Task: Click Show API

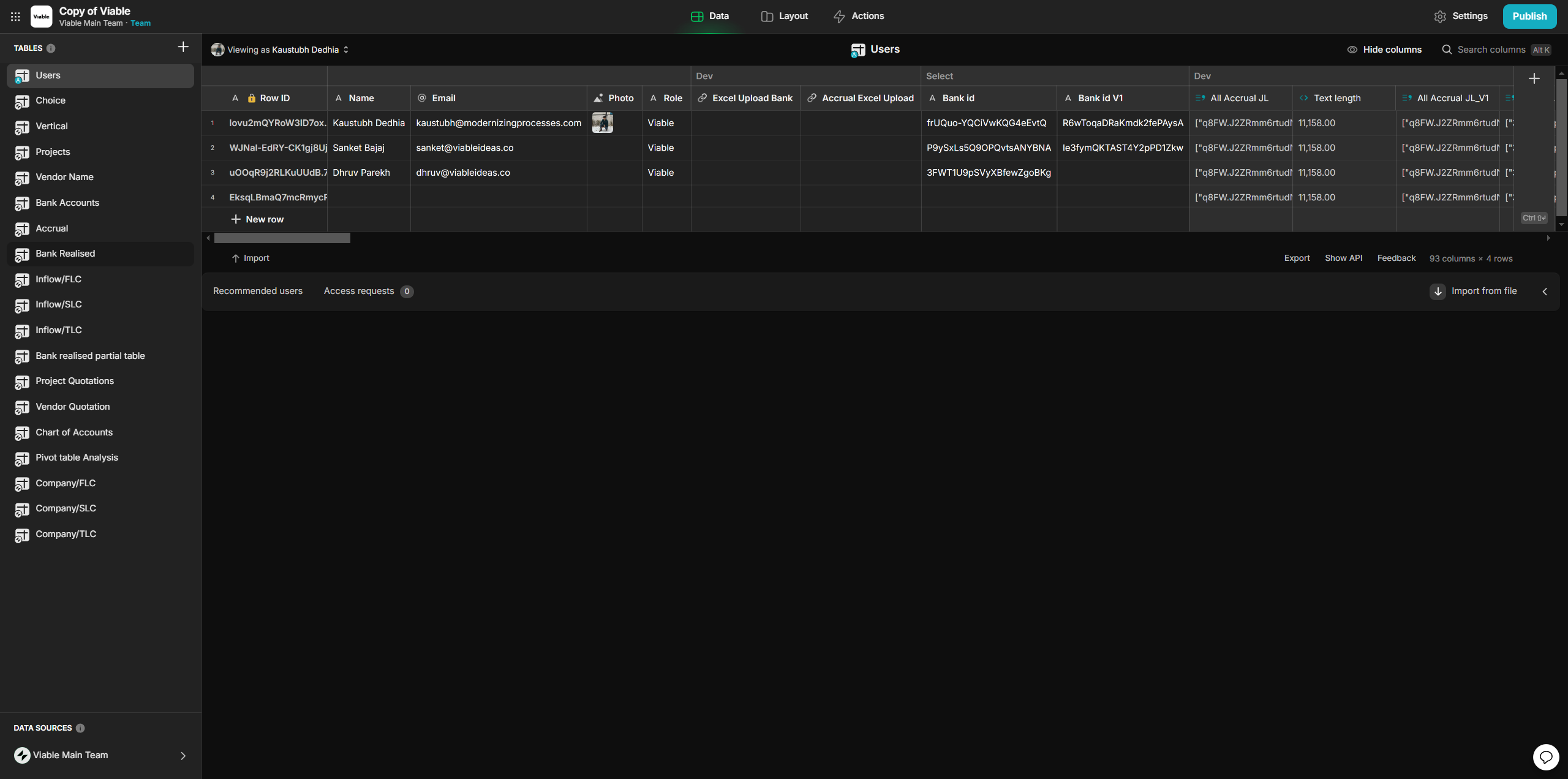Action: 1344,258
